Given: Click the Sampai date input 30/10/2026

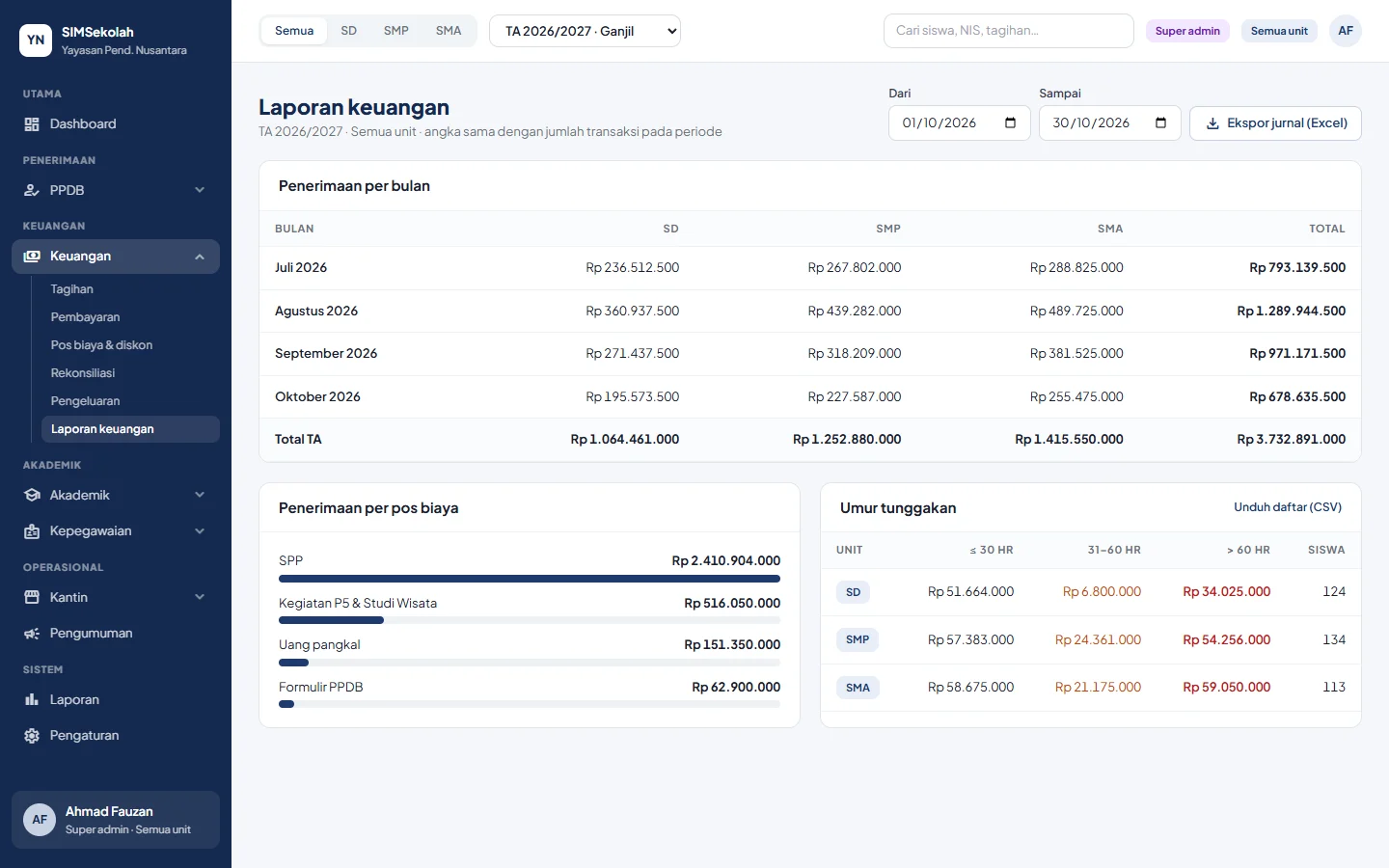Looking at the screenshot, I should click(1110, 123).
